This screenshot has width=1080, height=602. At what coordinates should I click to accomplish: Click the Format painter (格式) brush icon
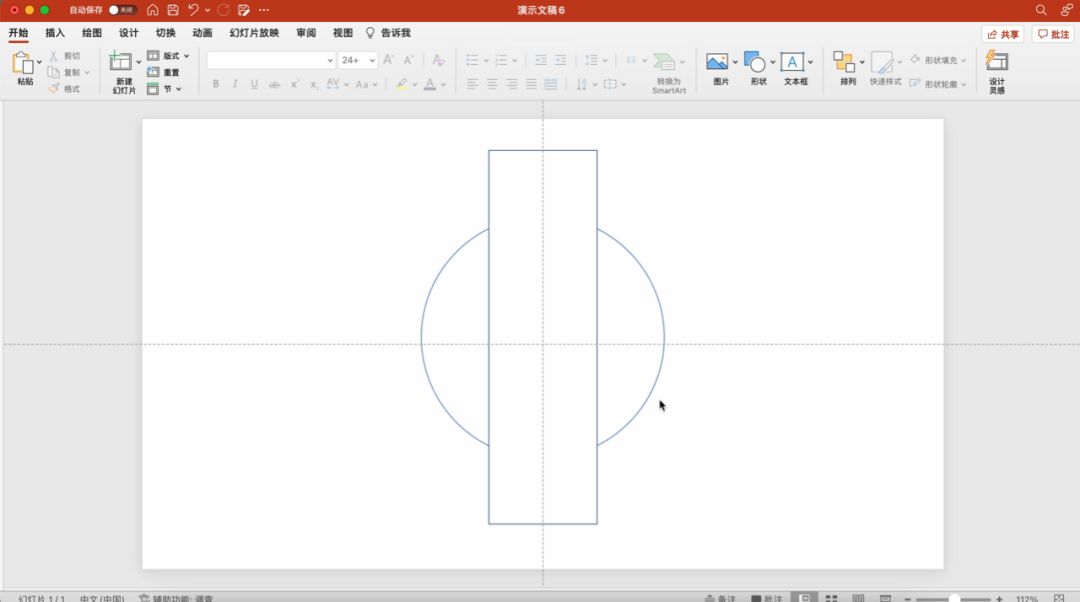coord(54,88)
